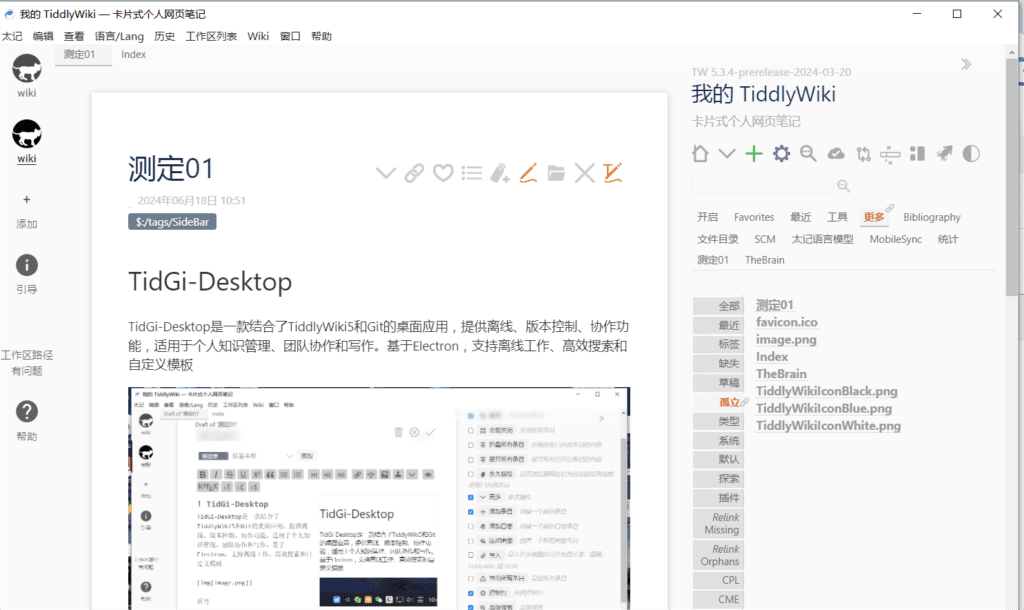Add a tag using the tag-plus icon
1024x610 pixels.
click(500, 173)
